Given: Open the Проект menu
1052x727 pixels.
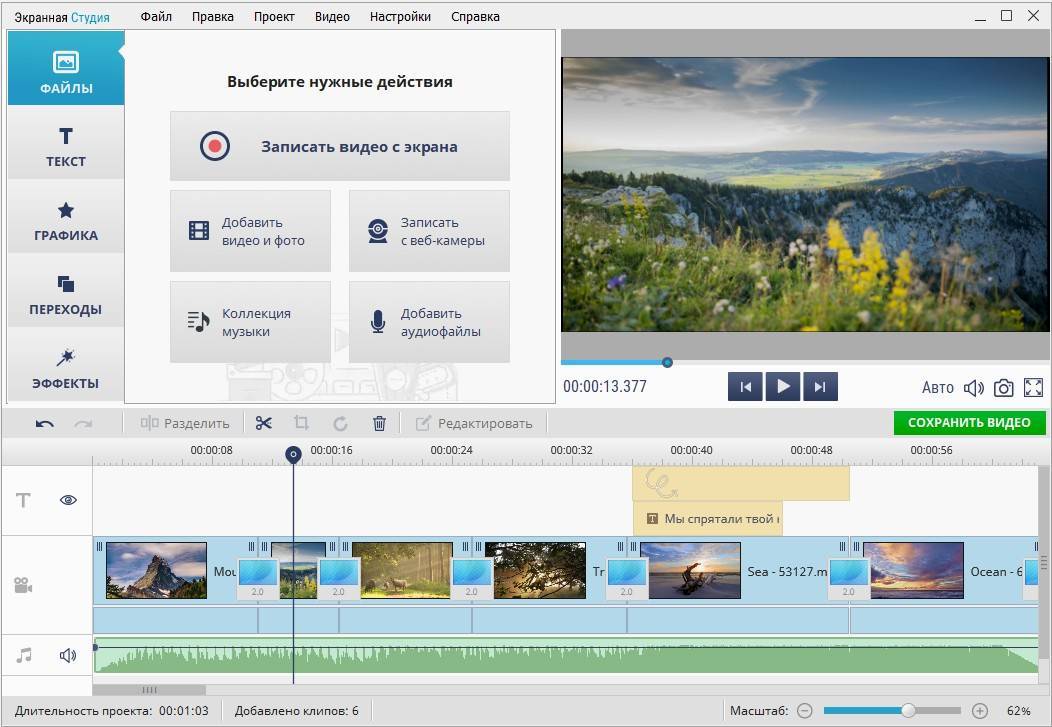Looking at the screenshot, I should 274,17.
